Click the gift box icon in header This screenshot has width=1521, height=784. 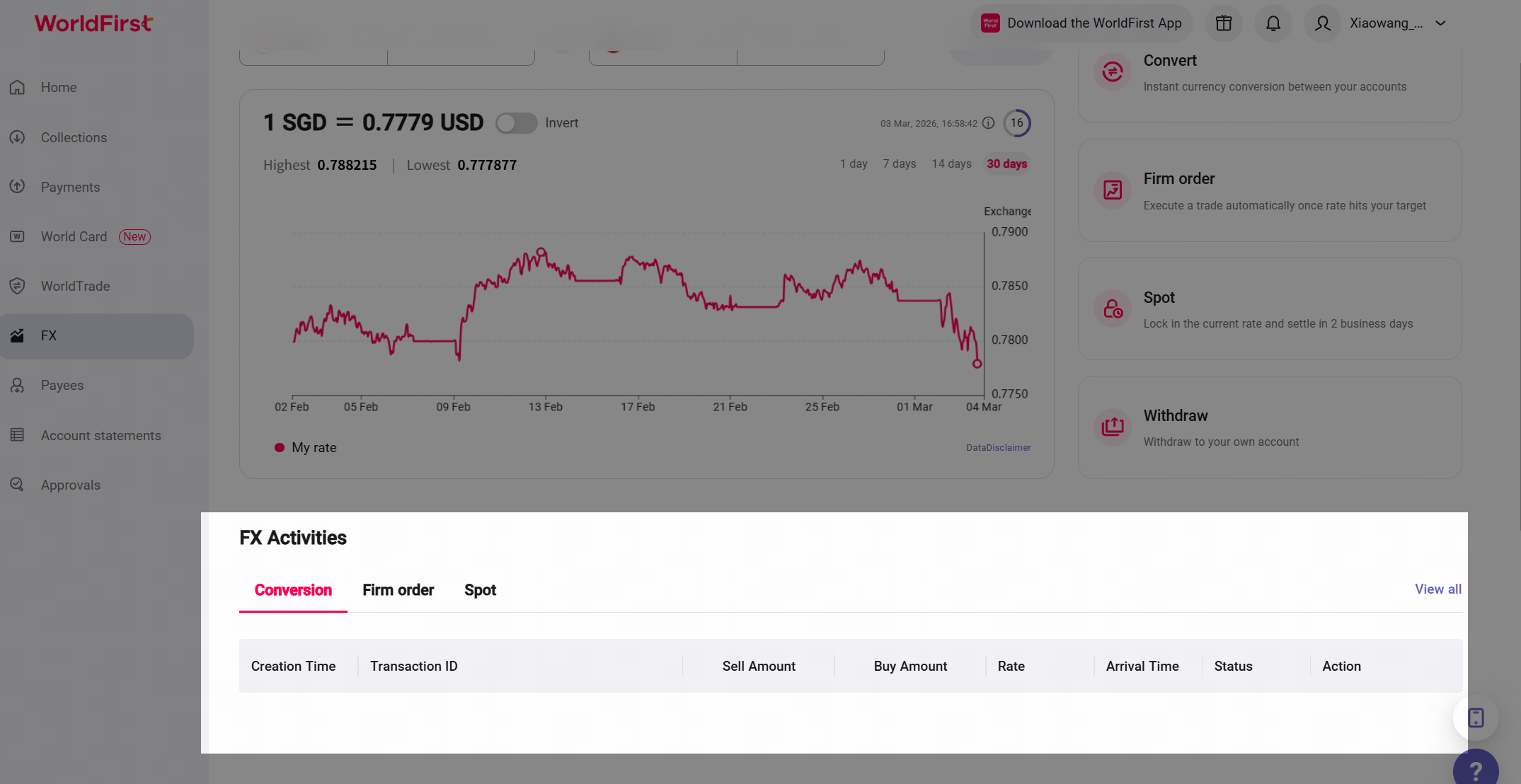click(x=1224, y=23)
